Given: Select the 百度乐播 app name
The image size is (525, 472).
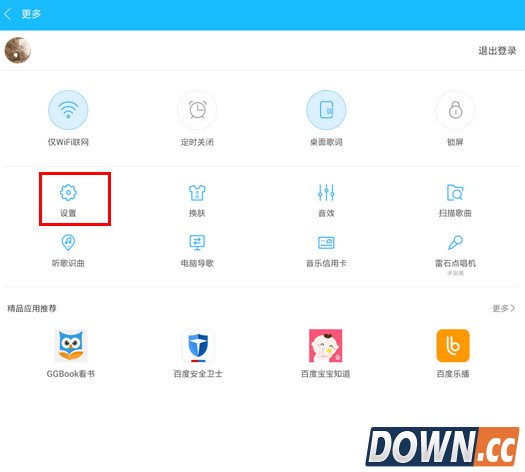Looking at the screenshot, I should click(x=453, y=374).
